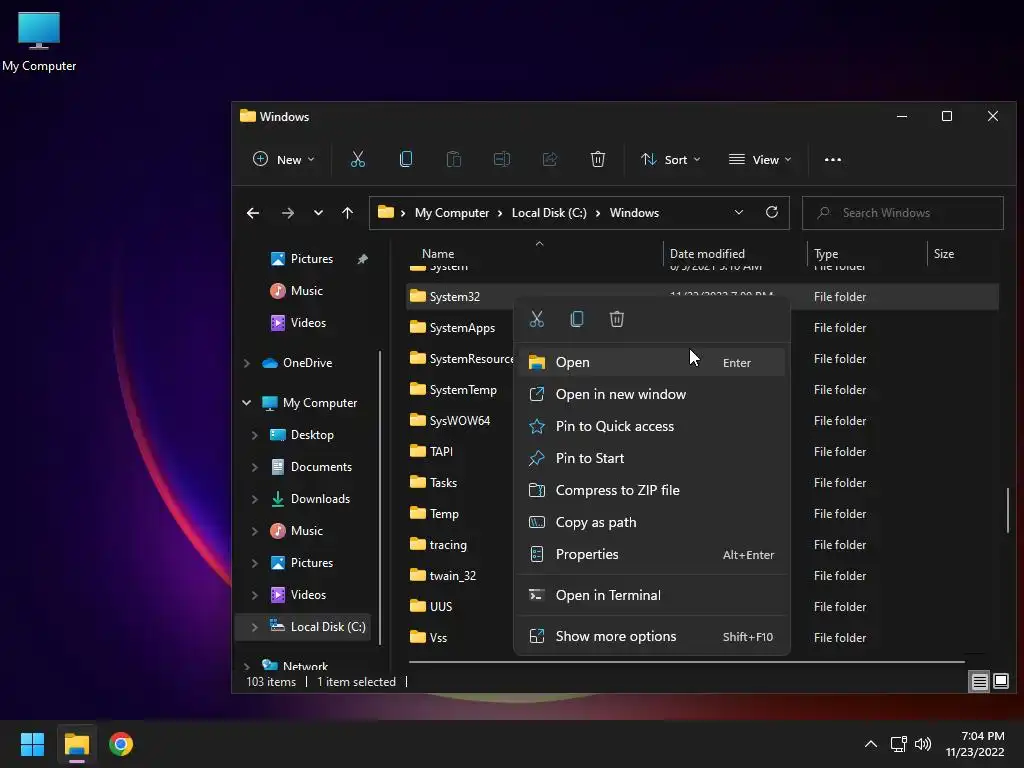Go forward with the forward arrow

tap(287, 213)
